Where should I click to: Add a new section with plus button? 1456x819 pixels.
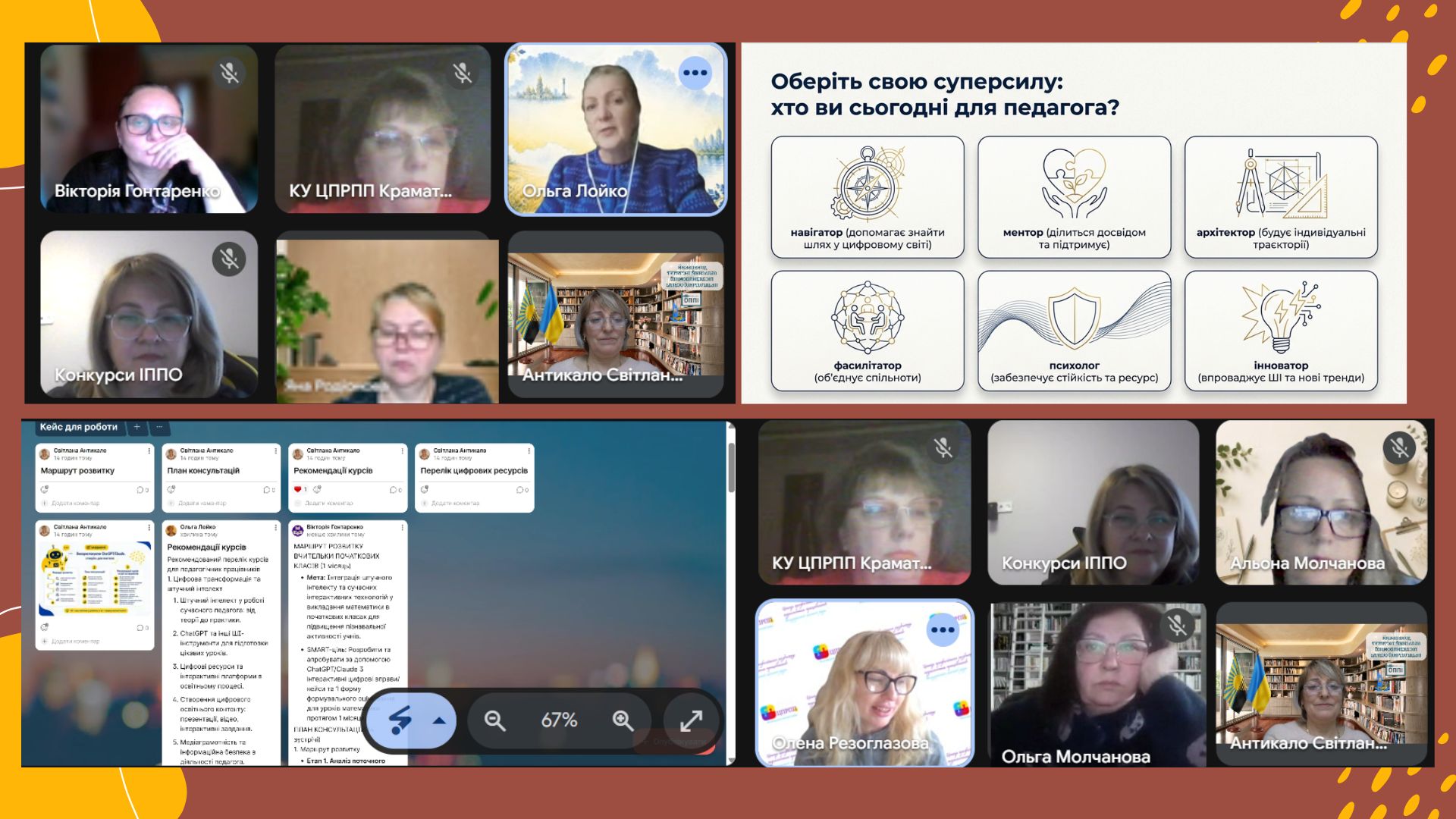pyautogui.click(x=137, y=427)
